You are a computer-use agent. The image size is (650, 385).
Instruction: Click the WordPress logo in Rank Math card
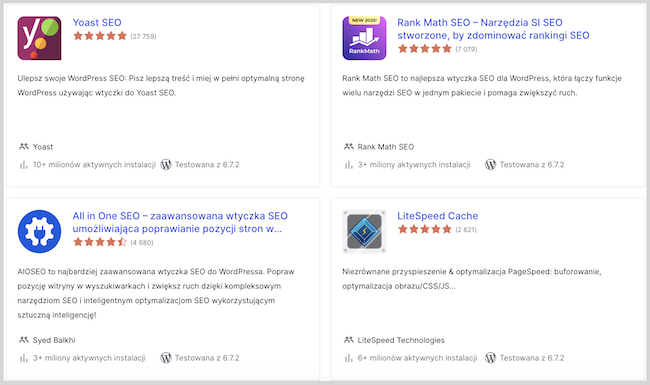click(490, 165)
